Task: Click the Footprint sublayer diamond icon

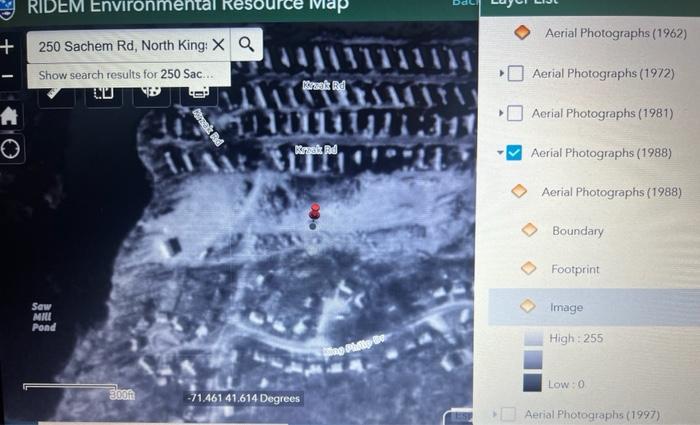Action: click(x=529, y=268)
